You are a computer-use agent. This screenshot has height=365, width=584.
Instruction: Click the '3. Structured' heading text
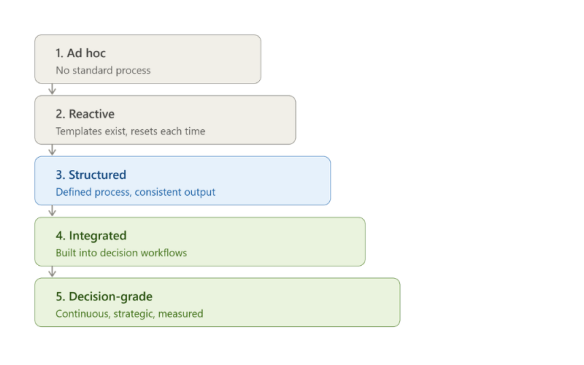tap(91, 175)
